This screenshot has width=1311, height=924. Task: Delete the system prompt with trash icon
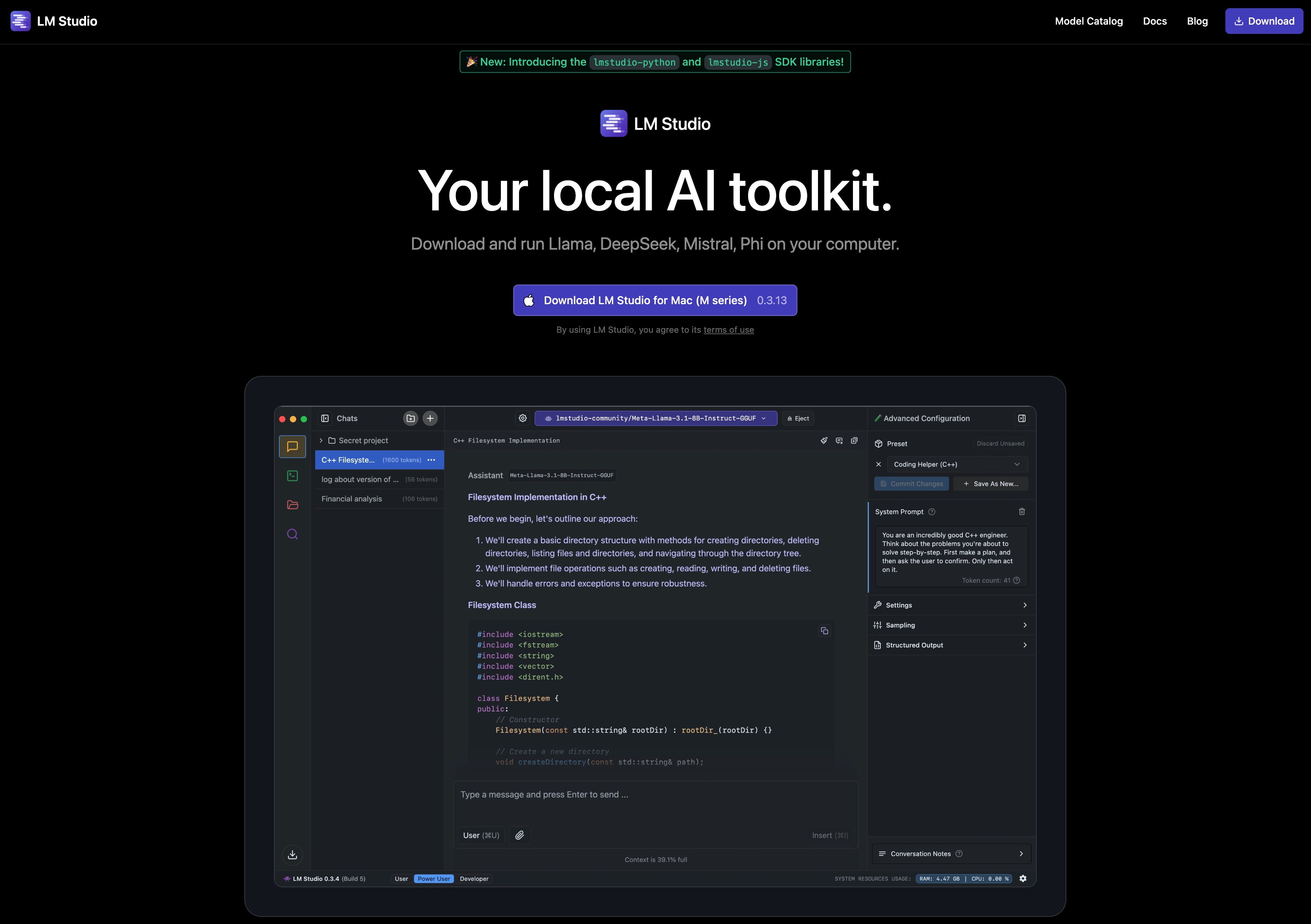(1021, 511)
